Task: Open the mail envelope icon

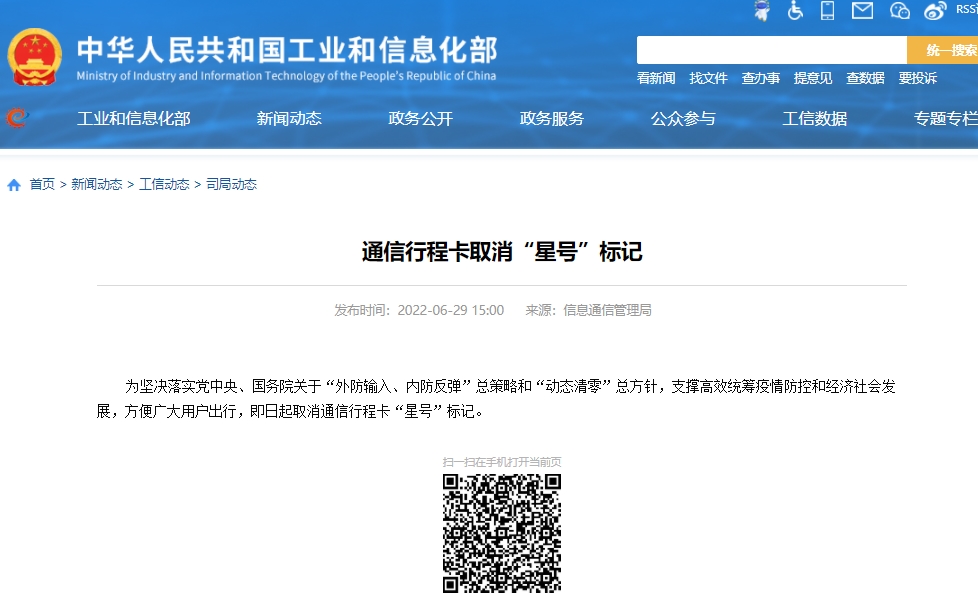Action: point(863,11)
